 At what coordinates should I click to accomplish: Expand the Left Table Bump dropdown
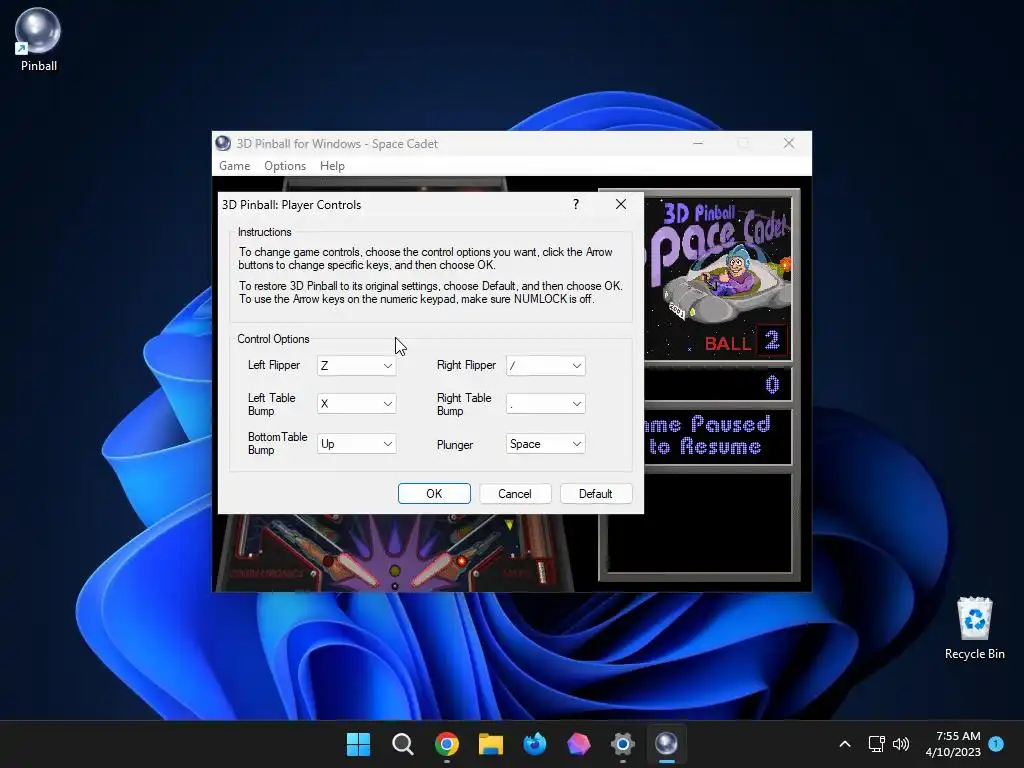coord(387,404)
